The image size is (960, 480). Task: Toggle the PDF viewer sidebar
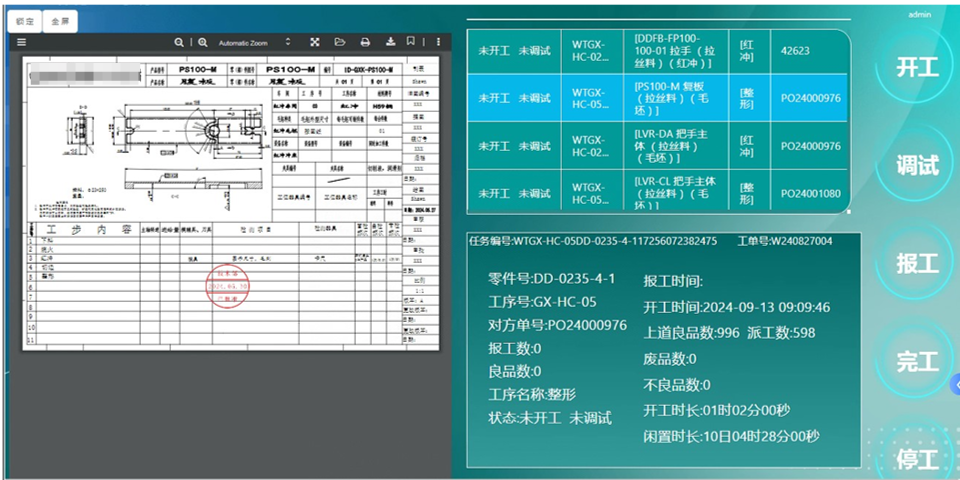tap(21, 42)
